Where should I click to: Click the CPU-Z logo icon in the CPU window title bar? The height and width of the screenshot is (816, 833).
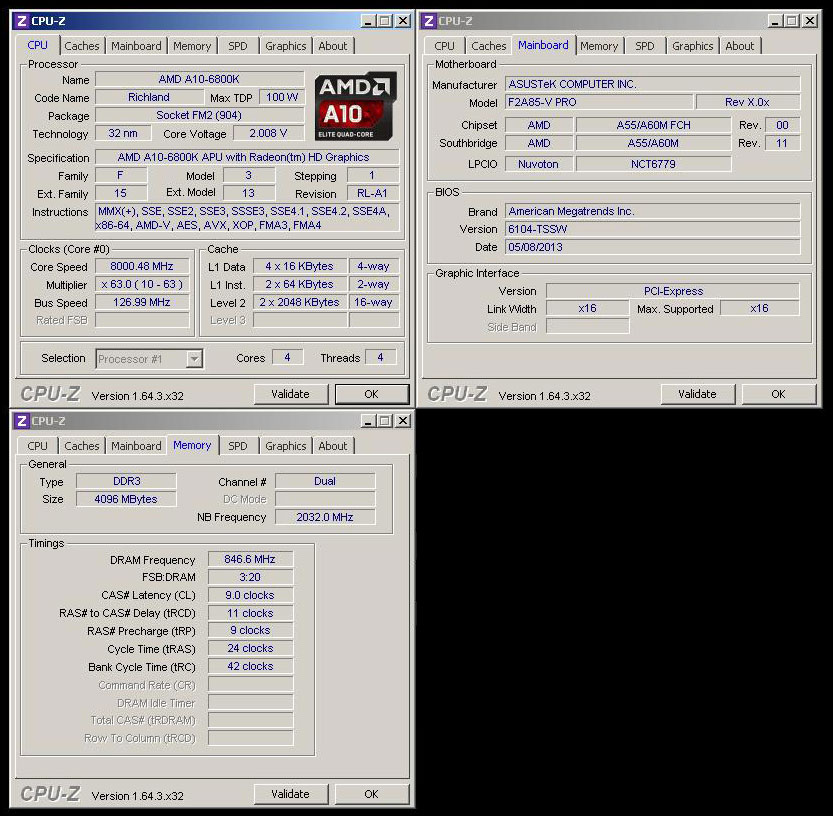coord(22,21)
